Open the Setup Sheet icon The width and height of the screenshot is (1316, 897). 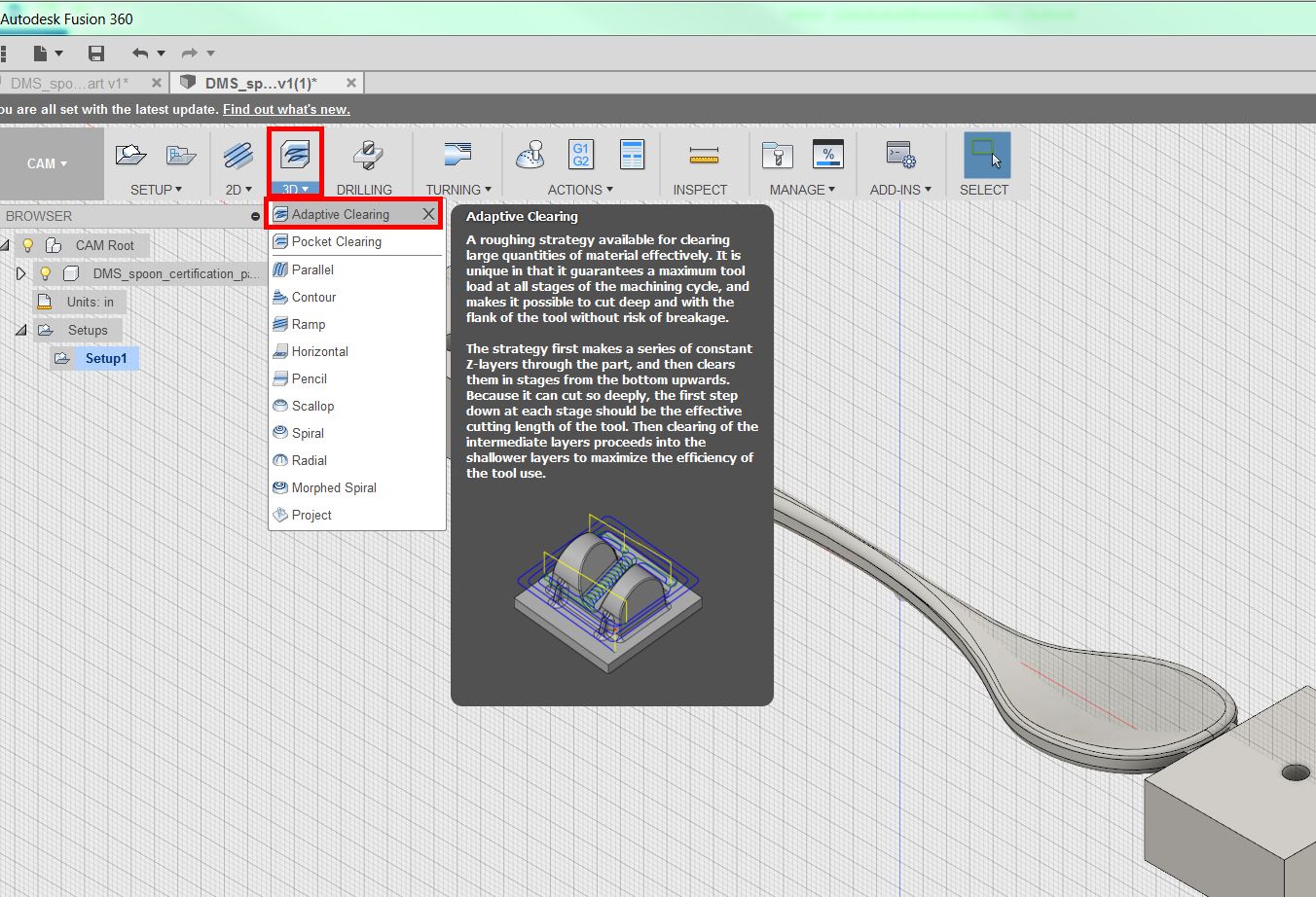[632, 156]
